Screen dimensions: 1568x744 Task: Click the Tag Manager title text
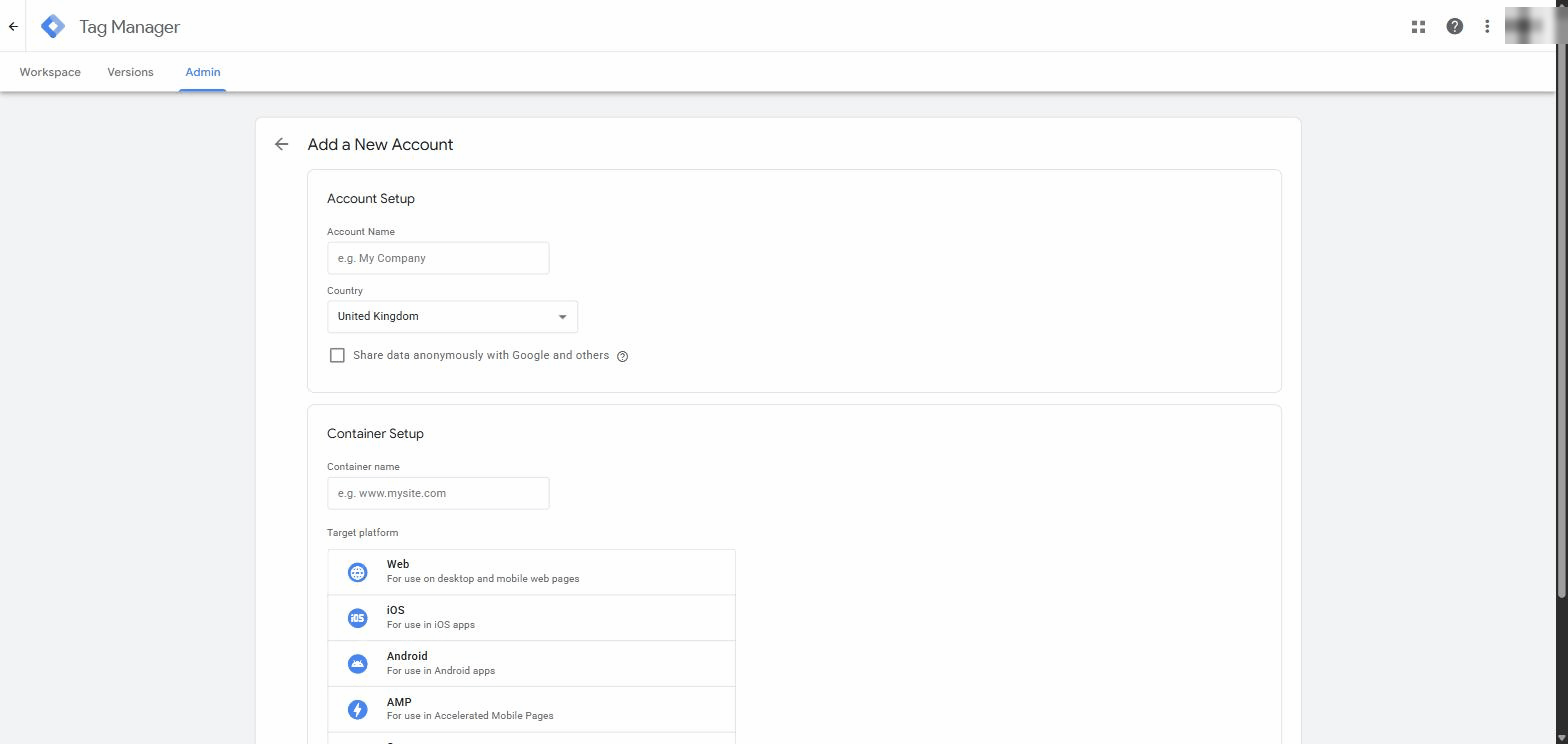pyautogui.click(x=130, y=27)
